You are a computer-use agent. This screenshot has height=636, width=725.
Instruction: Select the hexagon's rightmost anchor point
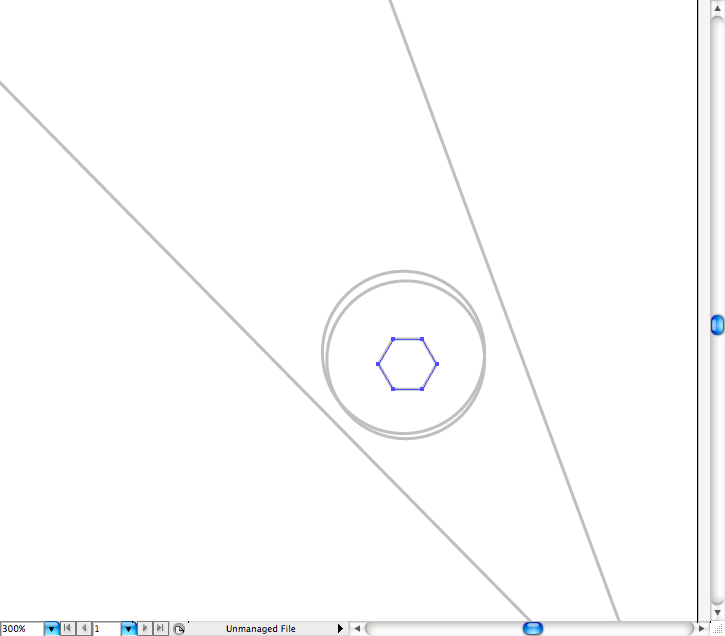(x=437, y=364)
